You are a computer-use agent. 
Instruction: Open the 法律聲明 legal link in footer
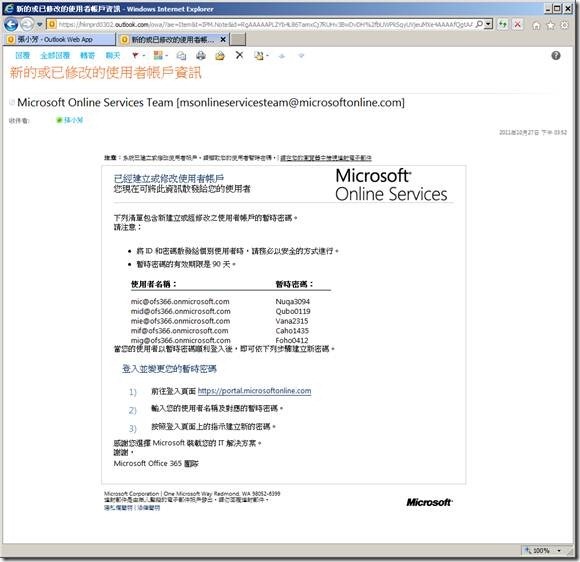[x=149, y=508]
